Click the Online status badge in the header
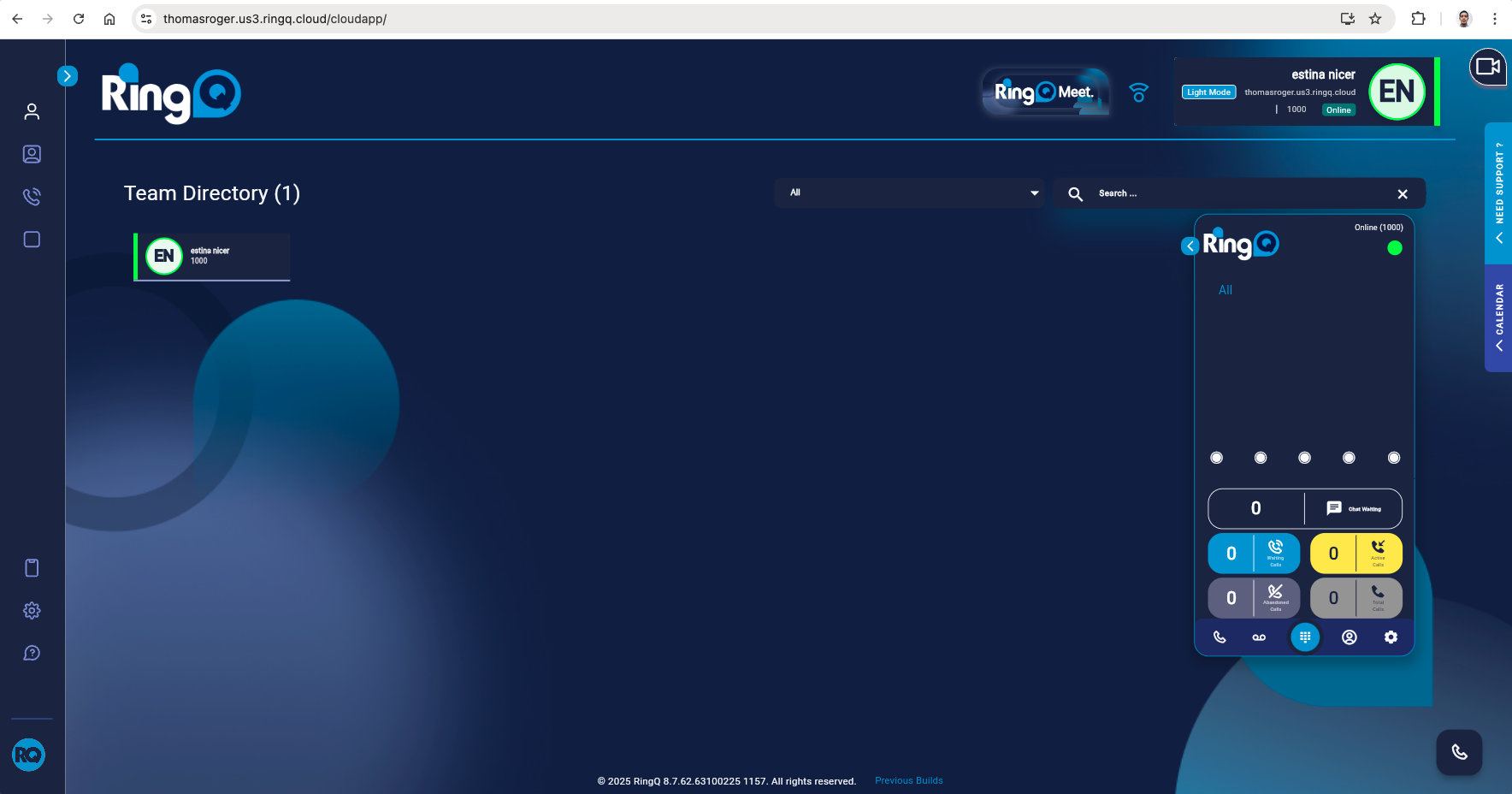This screenshot has width=1512, height=794. click(1338, 110)
